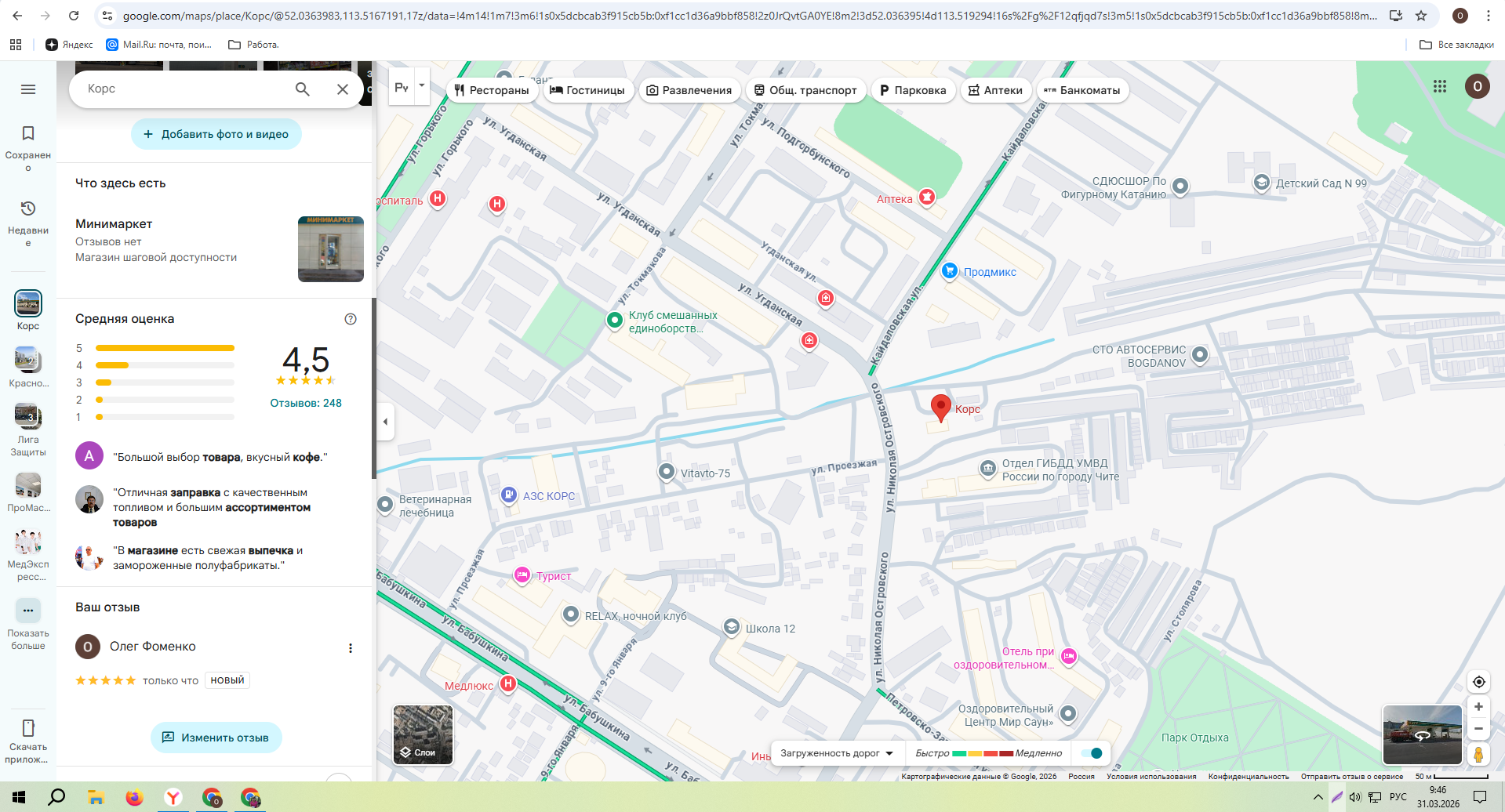Open the Recents history icon

tap(28, 217)
